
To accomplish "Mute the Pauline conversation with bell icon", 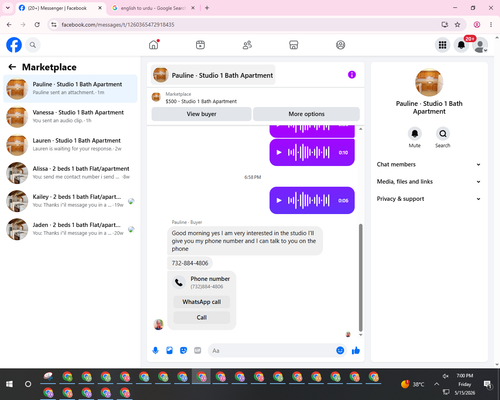I will 415,134.
